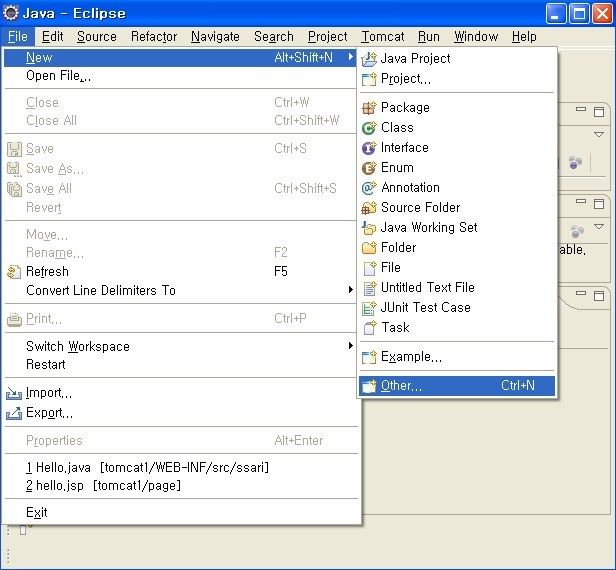Screen dimensions: 616x570
Task: Reopen recent file 2 hello.jsp
Action: click(180, 486)
